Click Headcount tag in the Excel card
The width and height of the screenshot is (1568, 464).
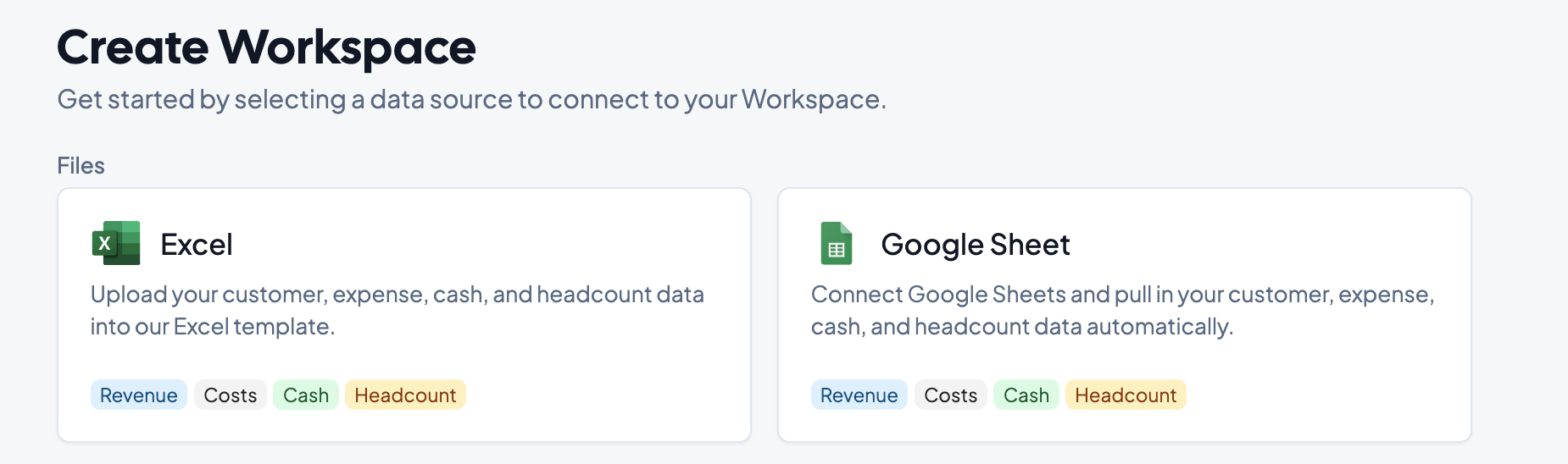pos(405,395)
